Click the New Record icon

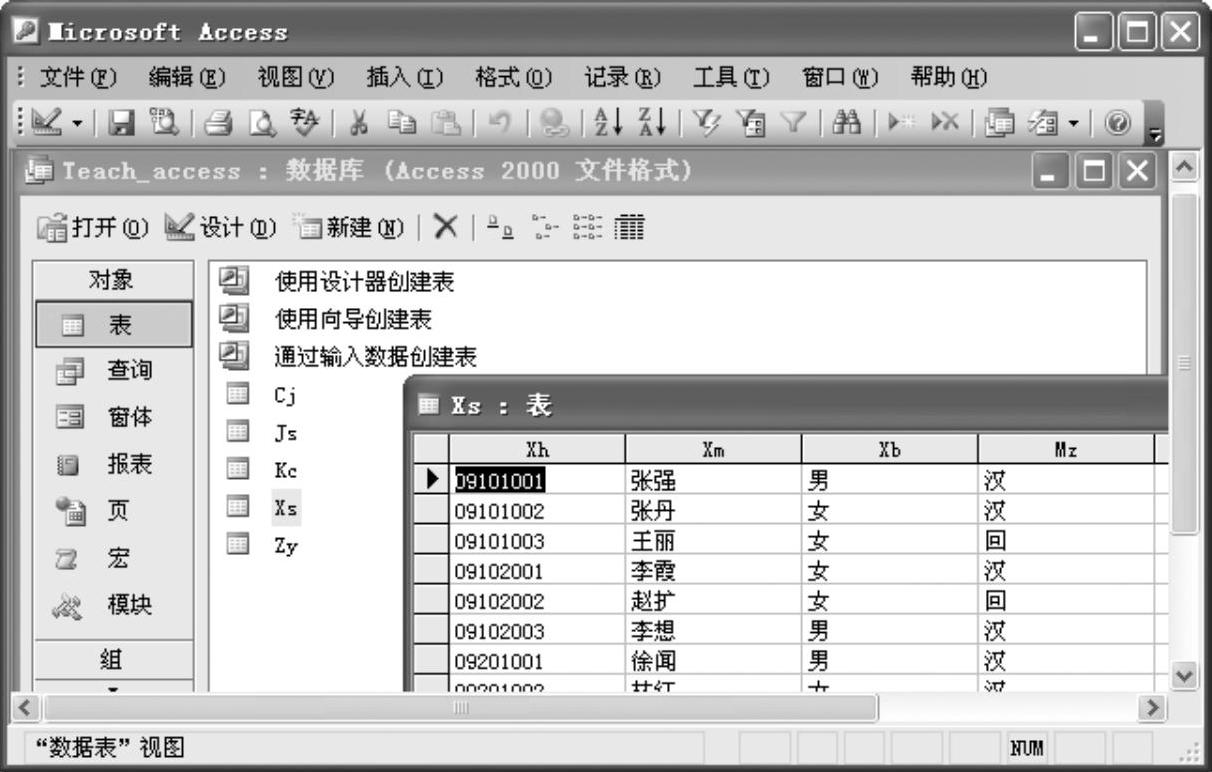901,123
